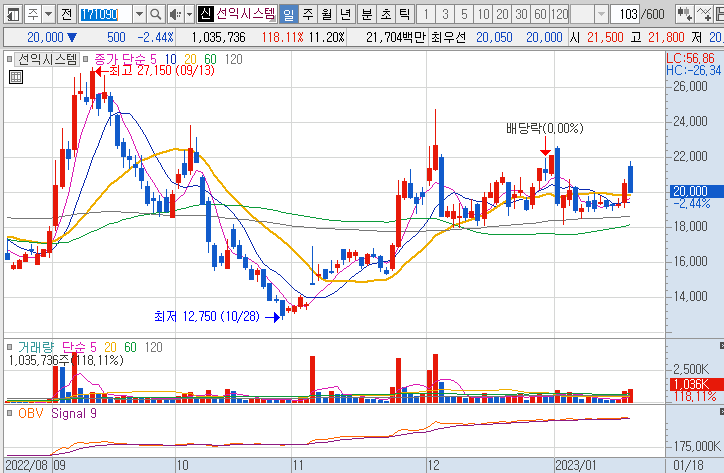Viewport: 724px width, 473px height.
Task: Open the stock code history dropdown
Action: (139, 14)
